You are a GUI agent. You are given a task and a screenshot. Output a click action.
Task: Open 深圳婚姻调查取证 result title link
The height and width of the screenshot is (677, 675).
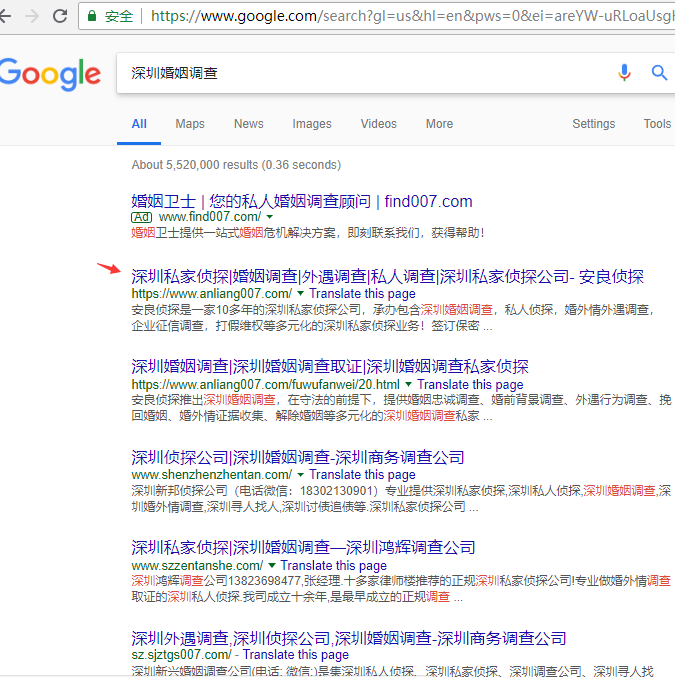330,367
